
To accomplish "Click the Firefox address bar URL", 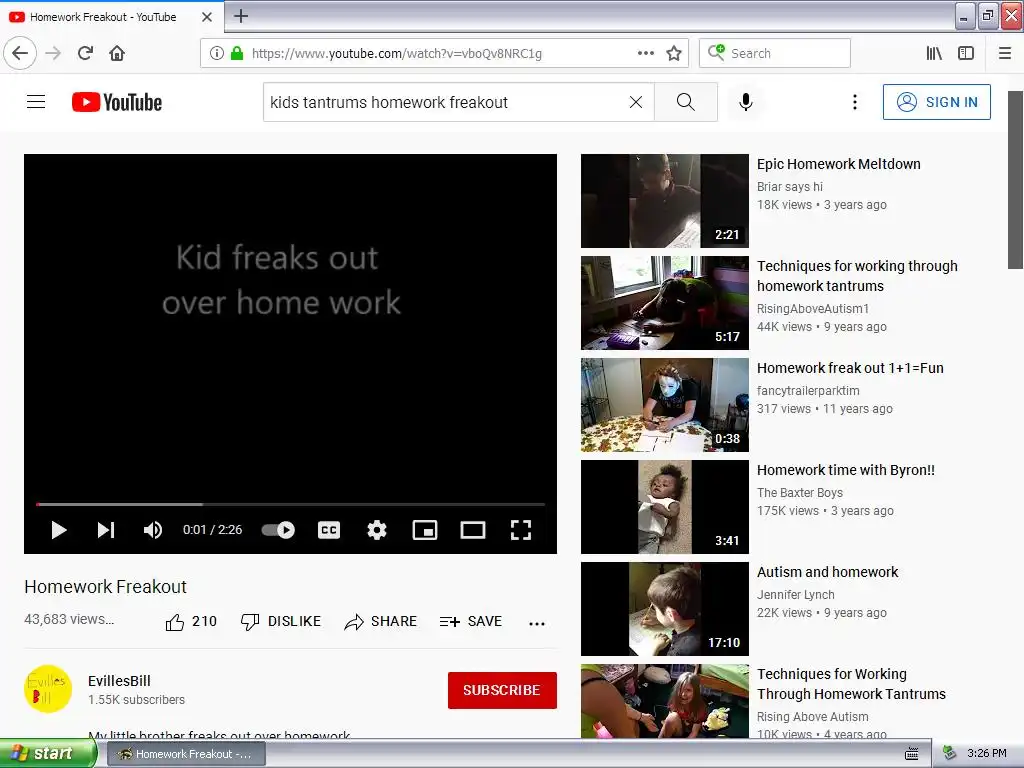I will (x=397, y=54).
